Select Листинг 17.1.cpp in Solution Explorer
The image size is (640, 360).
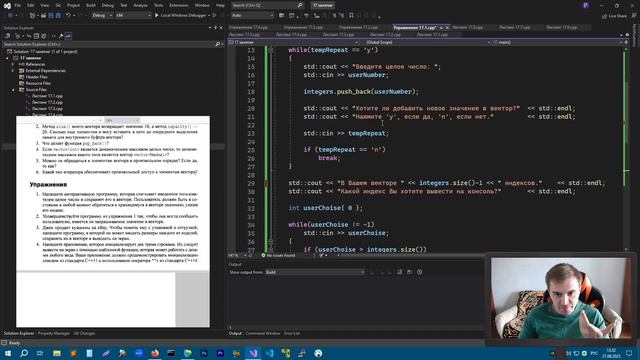47,96
